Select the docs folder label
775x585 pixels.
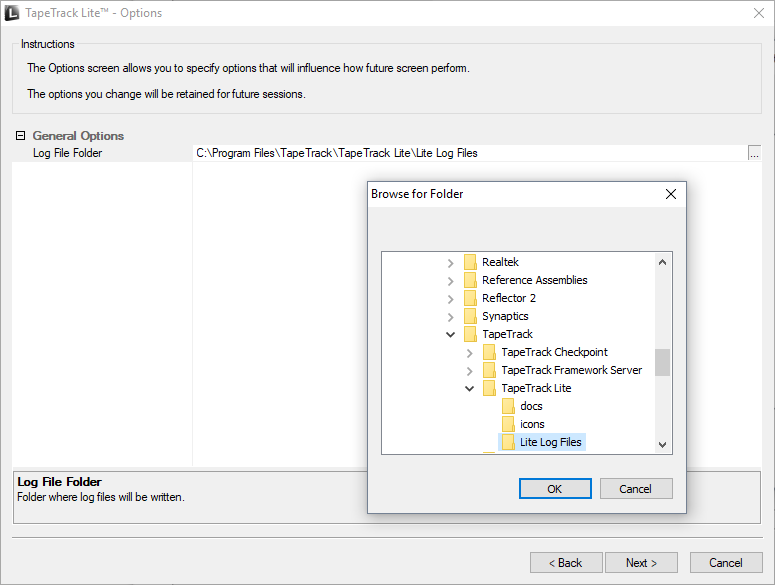(x=531, y=406)
